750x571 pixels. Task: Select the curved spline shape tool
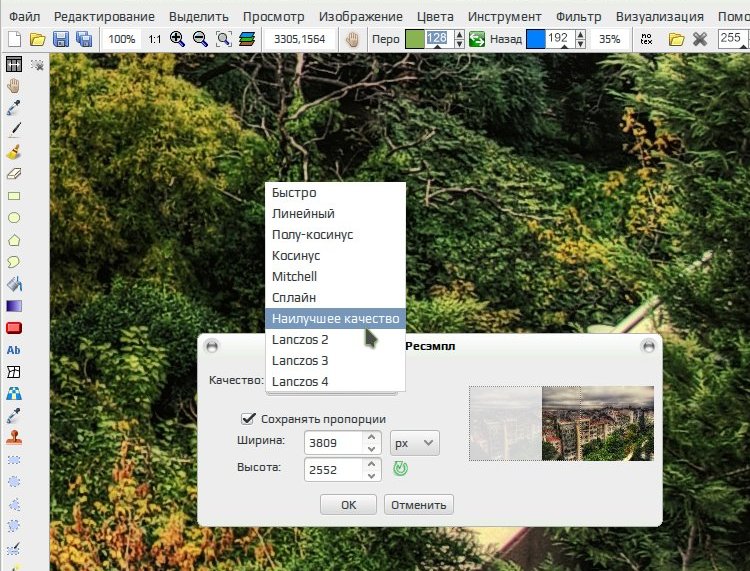(14, 262)
